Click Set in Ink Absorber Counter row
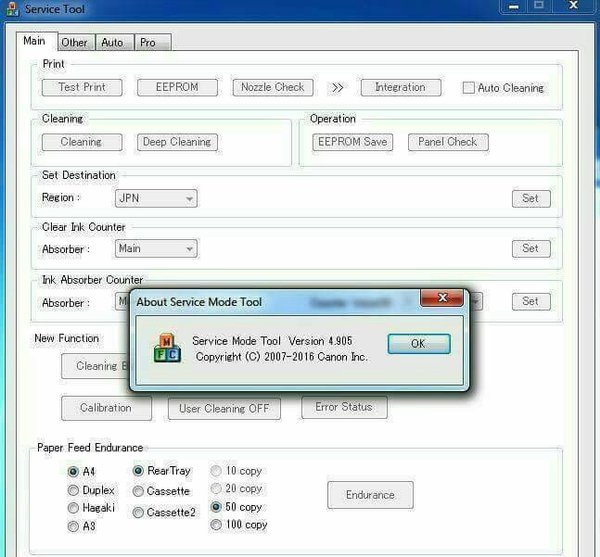 [x=531, y=301]
